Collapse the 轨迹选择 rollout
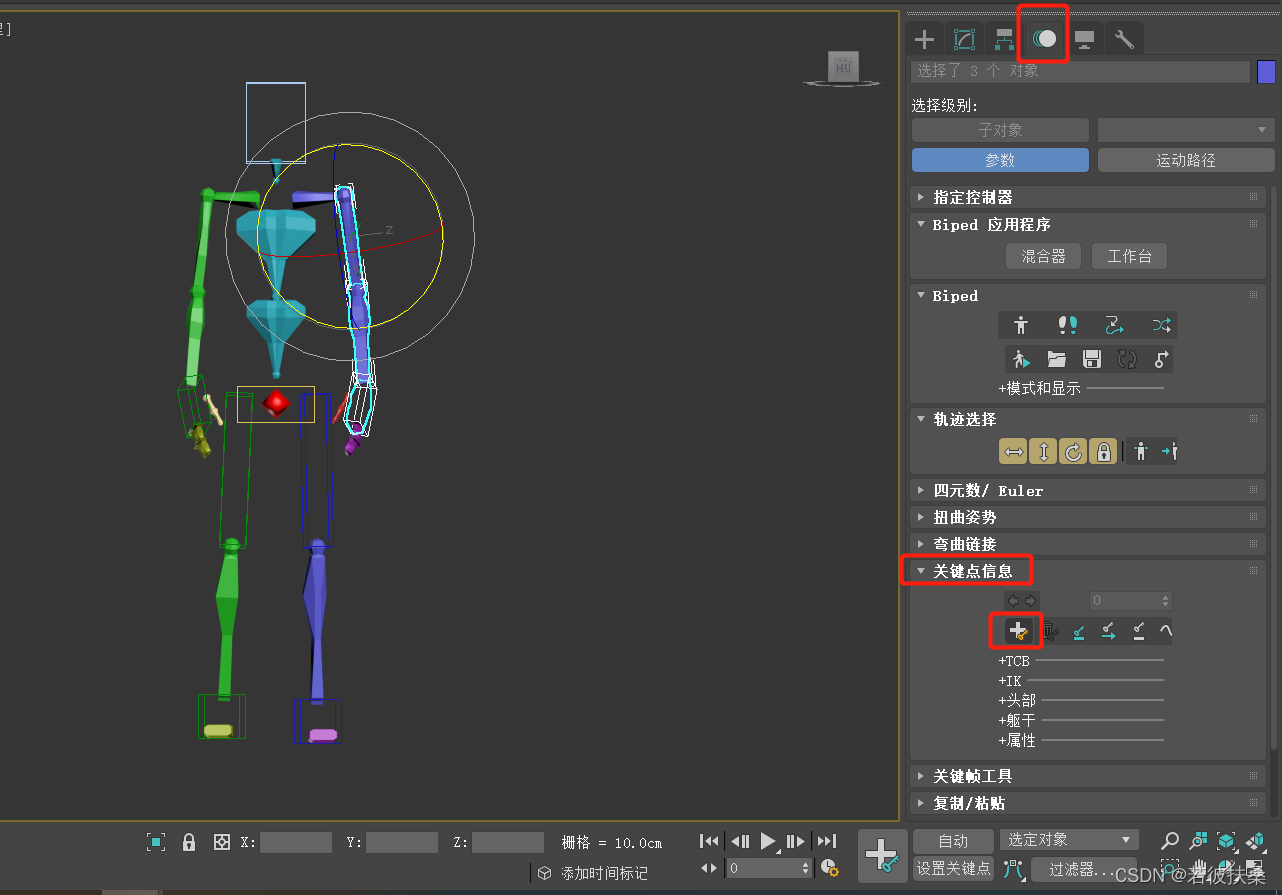 tap(1088, 419)
